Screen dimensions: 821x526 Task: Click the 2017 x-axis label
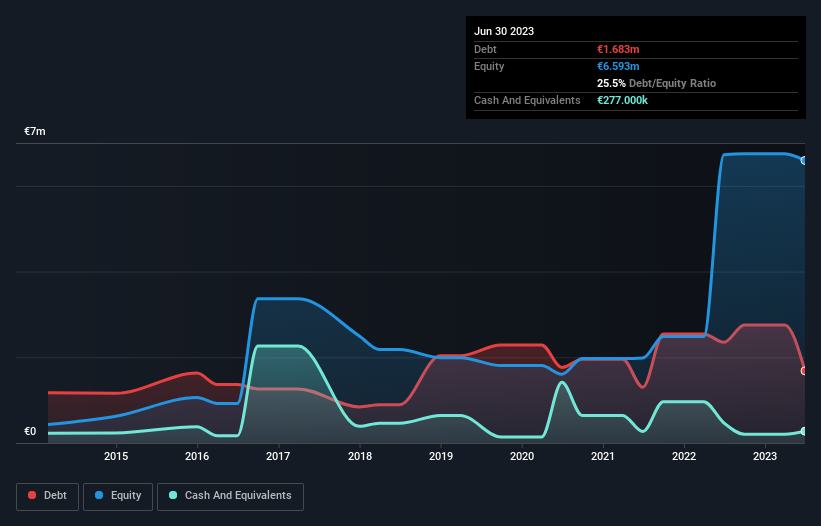[278, 456]
